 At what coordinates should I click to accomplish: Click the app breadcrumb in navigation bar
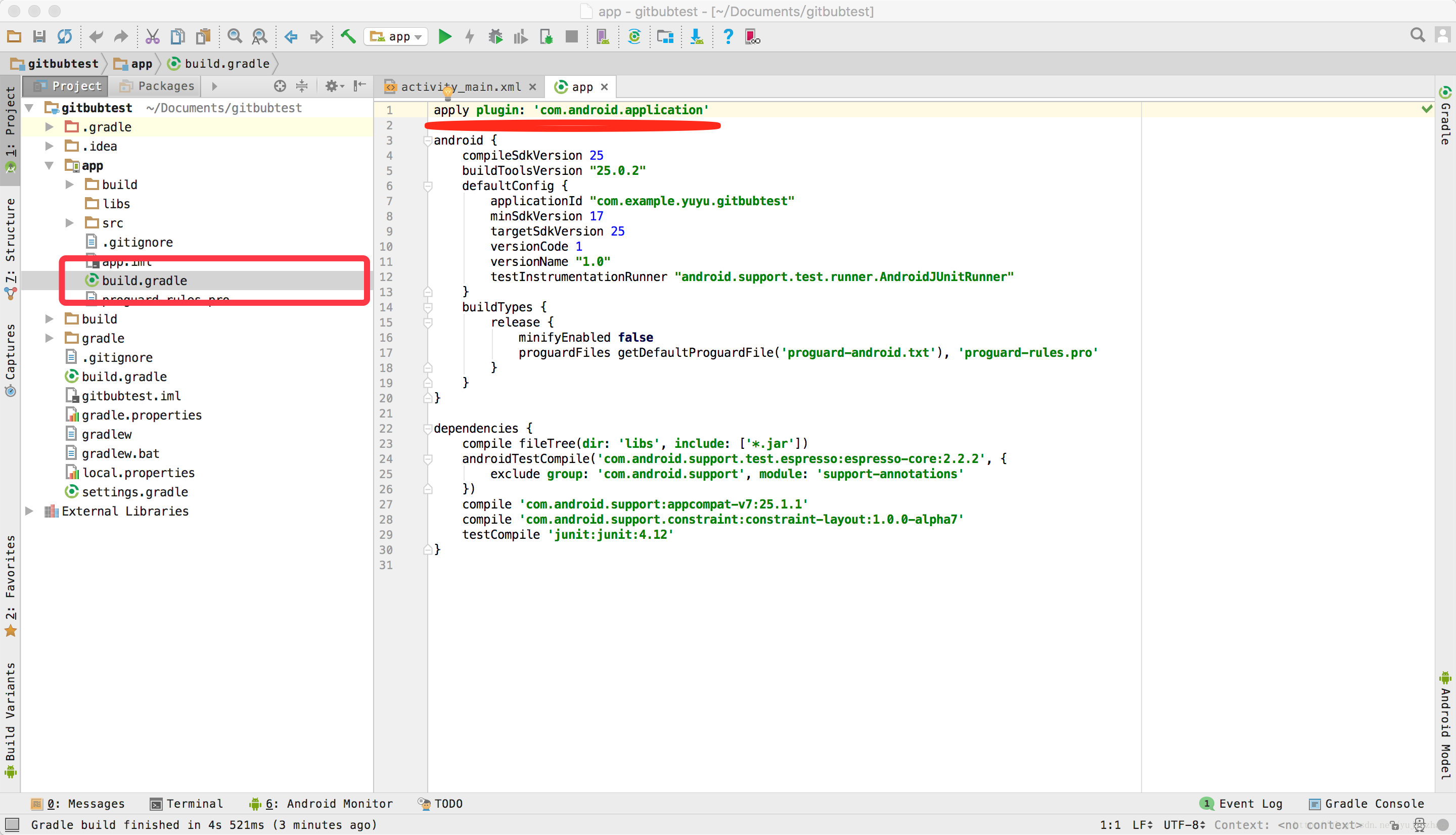pos(133,64)
